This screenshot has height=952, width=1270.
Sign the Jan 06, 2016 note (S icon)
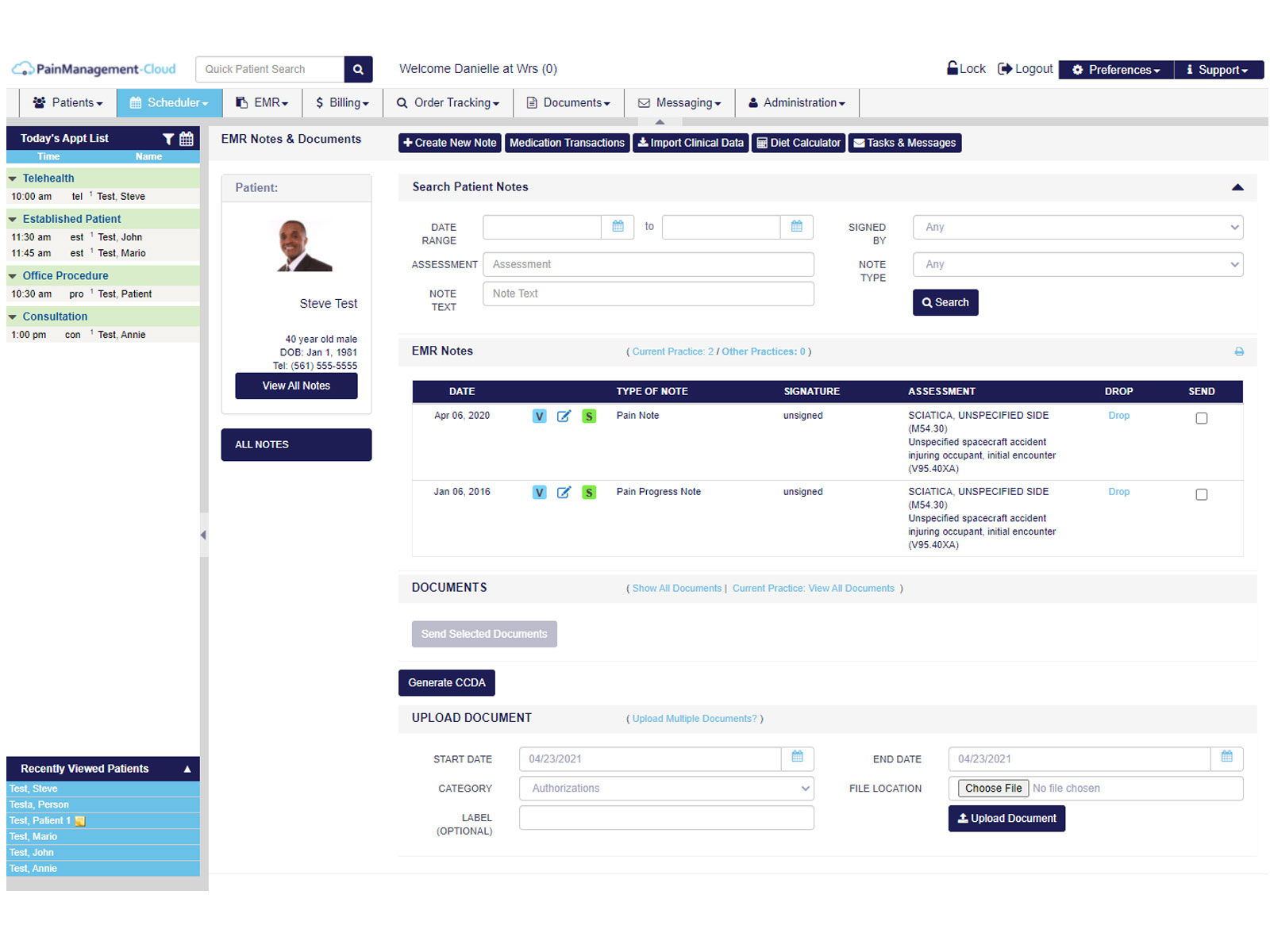pyautogui.click(x=589, y=493)
